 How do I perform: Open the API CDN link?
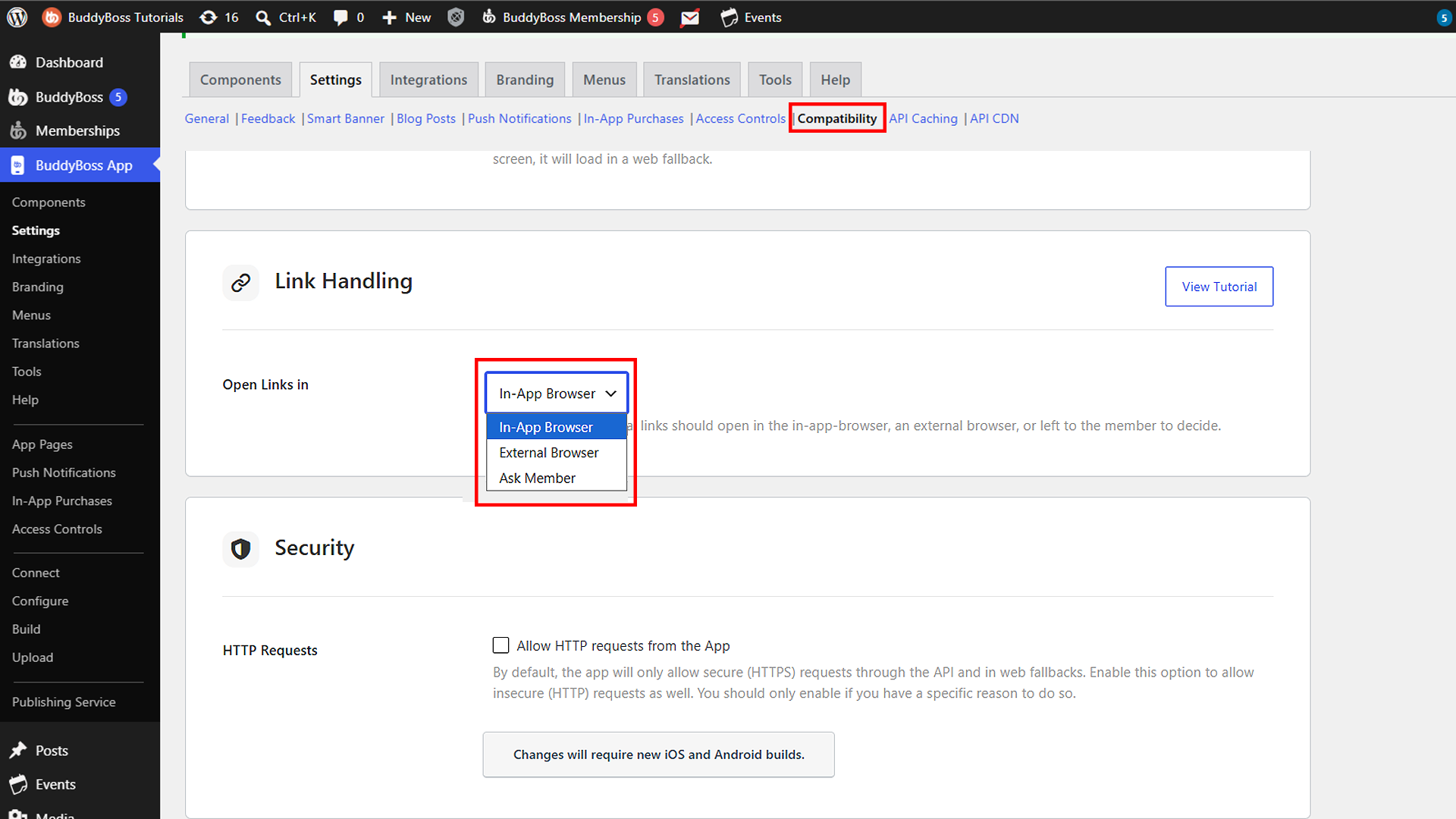click(x=994, y=118)
